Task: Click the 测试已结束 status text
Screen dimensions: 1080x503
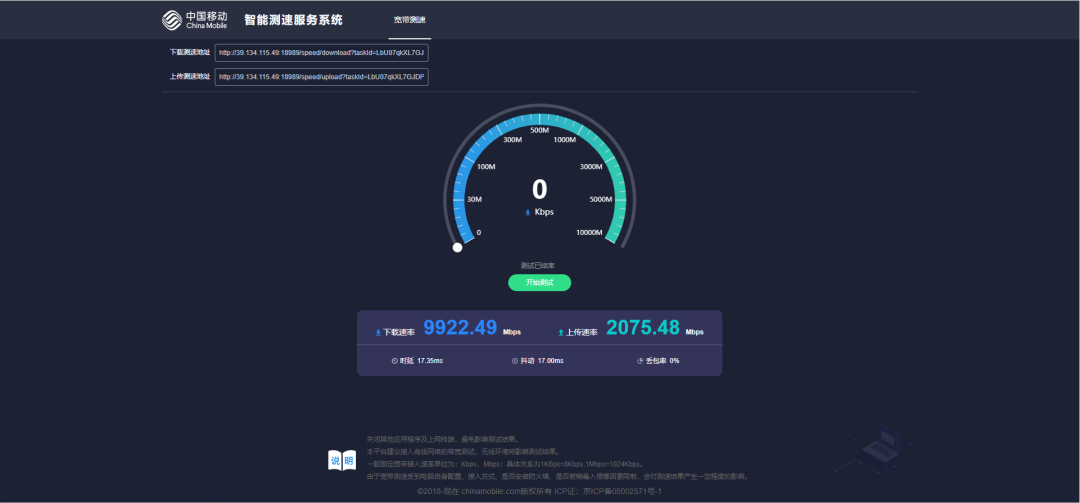Action: click(x=538, y=265)
